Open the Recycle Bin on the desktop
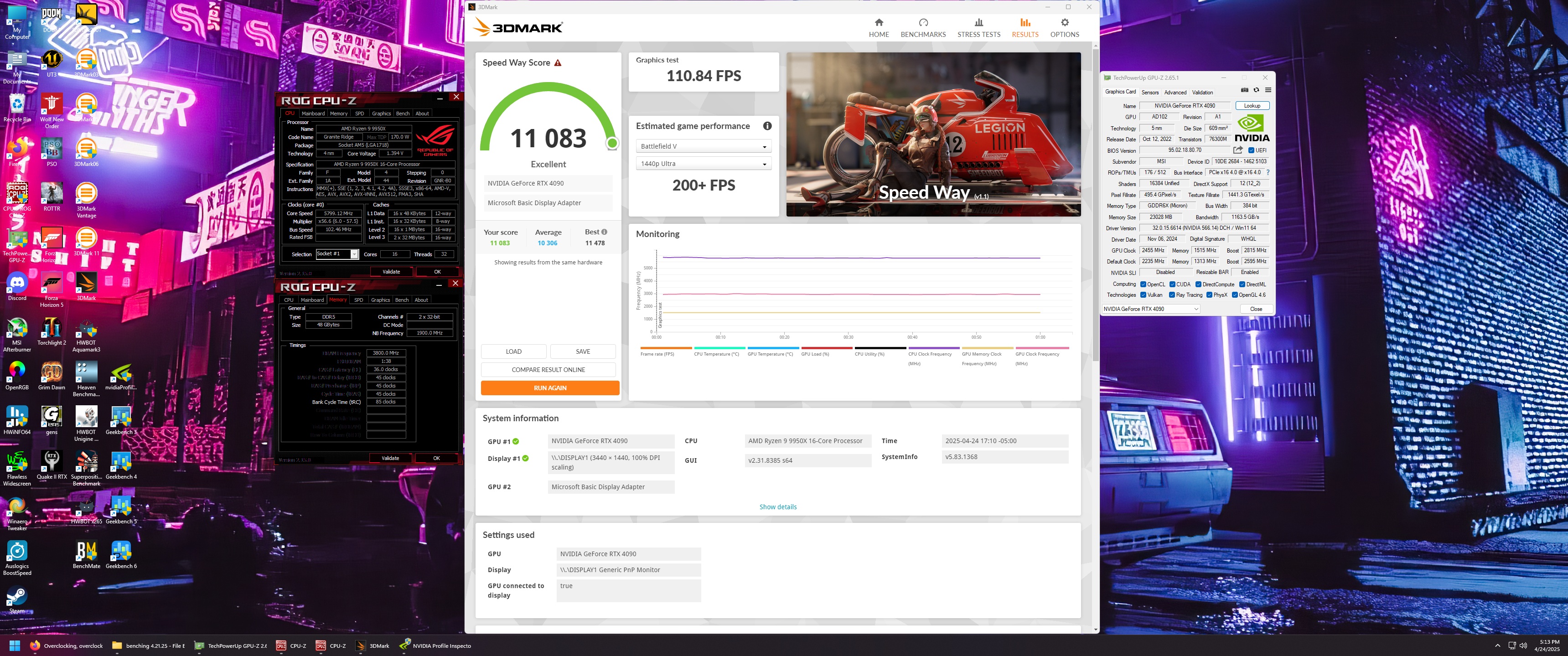 (17, 108)
